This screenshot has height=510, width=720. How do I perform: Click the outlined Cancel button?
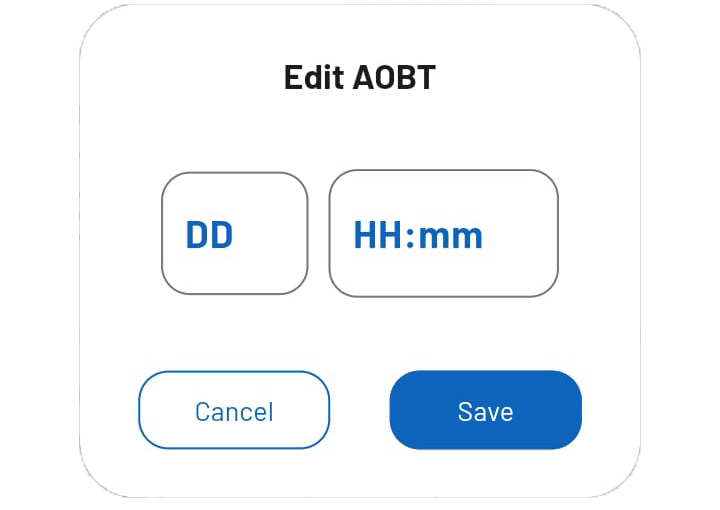(x=234, y=410)
